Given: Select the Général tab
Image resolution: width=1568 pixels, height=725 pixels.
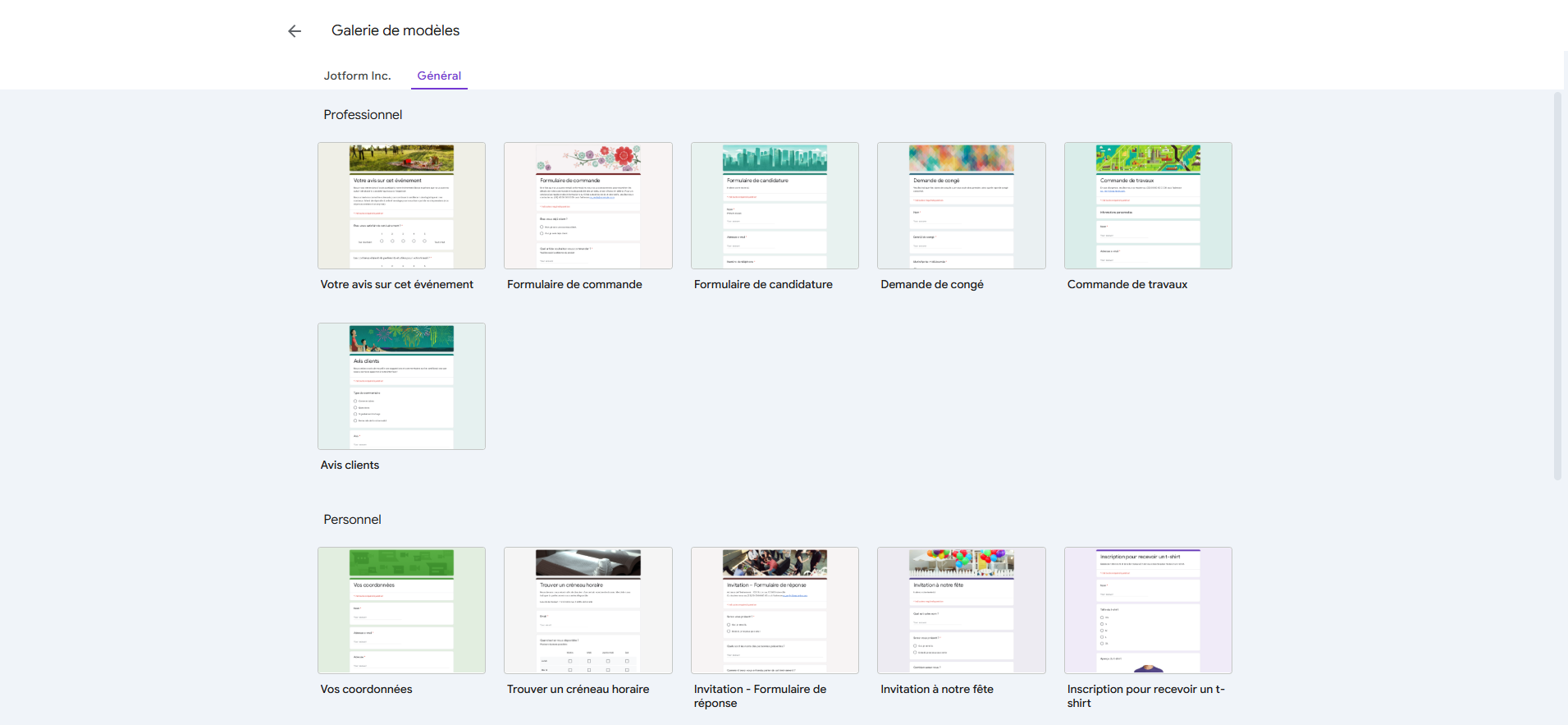Looking at the screenshot, I should coord(439,76).
